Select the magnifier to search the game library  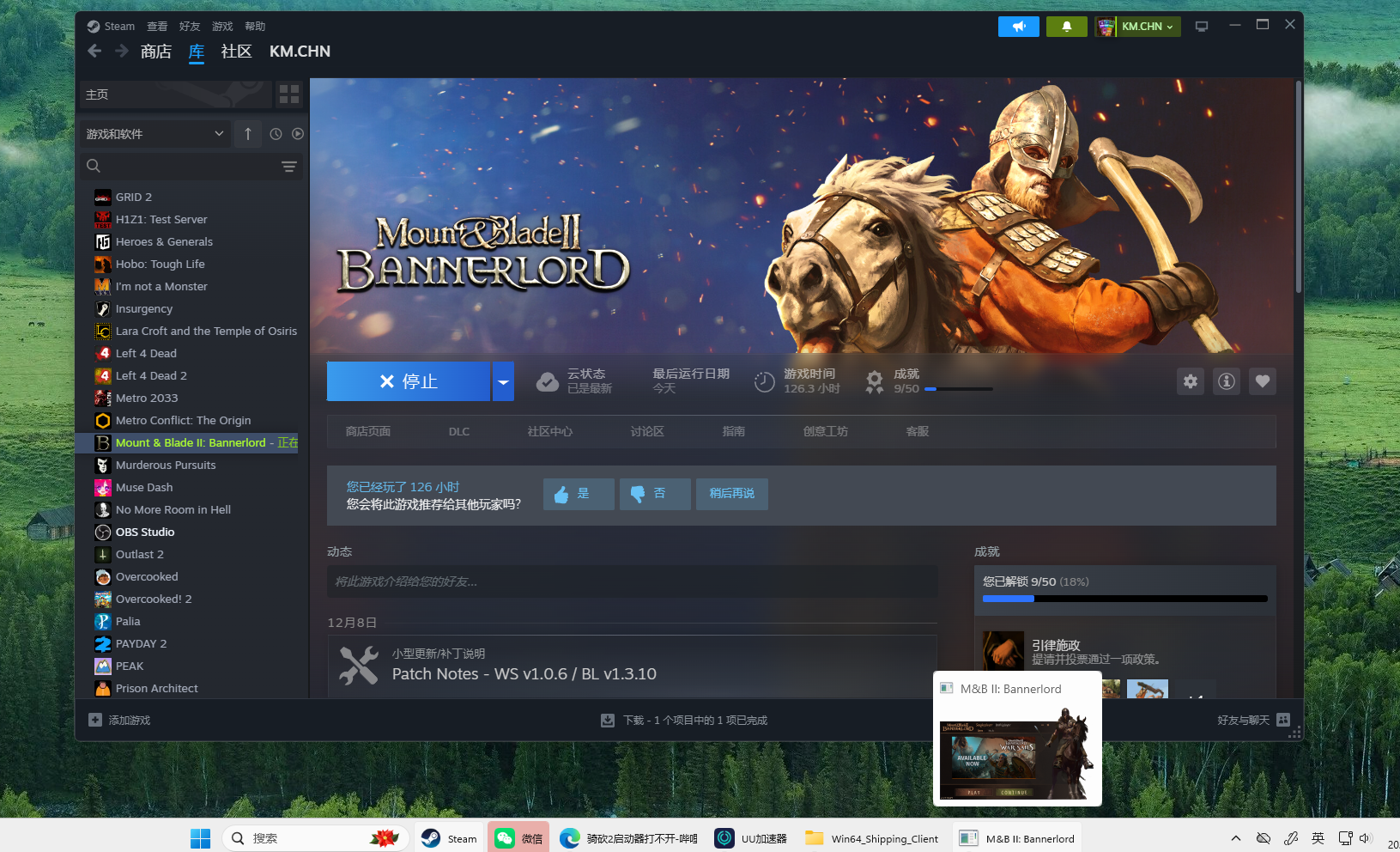[94, 166]
